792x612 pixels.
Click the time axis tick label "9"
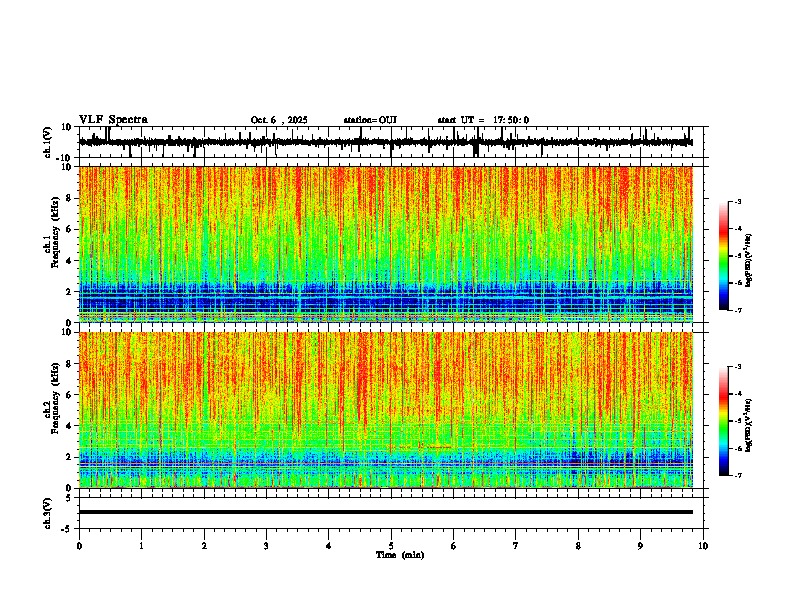click(x=640, y=546)
